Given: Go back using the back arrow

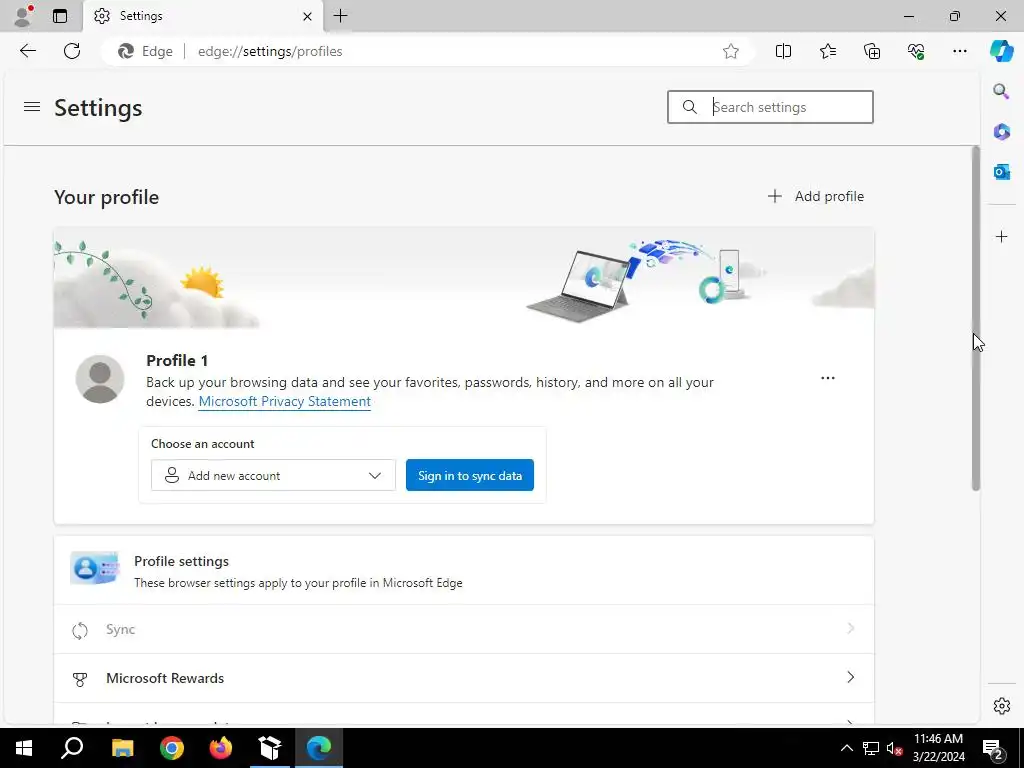Looking at the screenshot, I should 28,51.
